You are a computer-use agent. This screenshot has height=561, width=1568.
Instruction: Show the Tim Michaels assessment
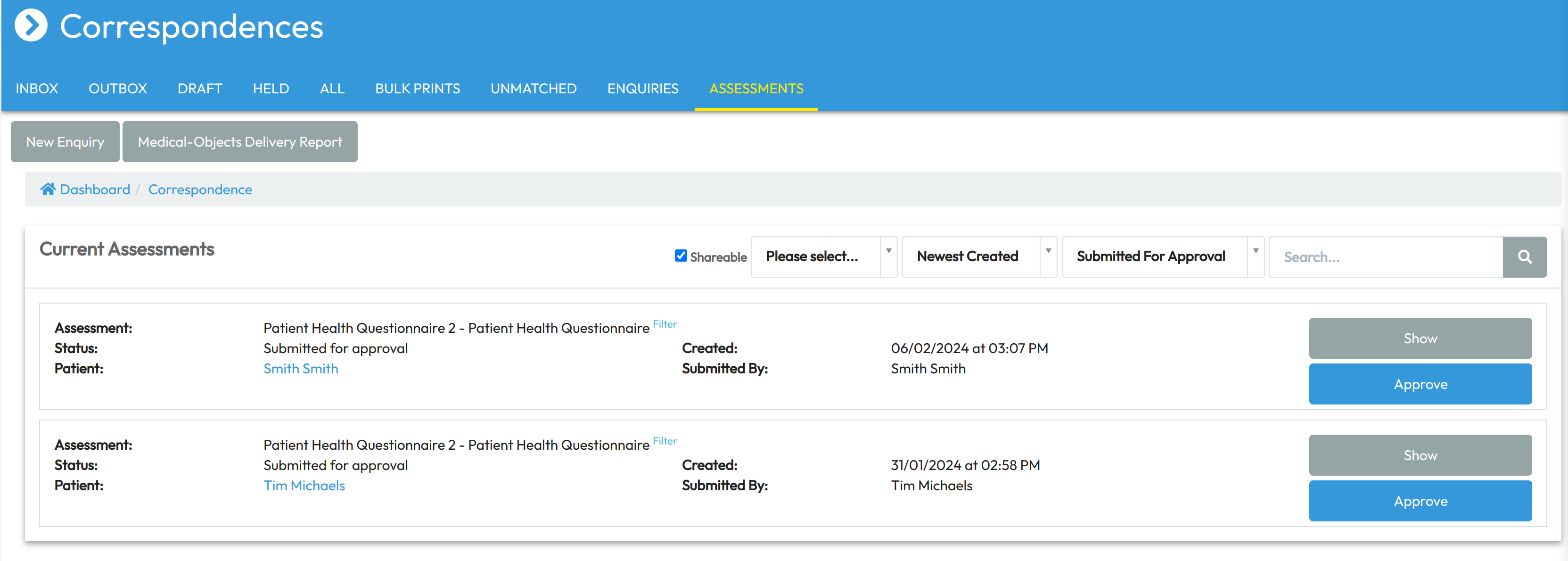tap(1420, 455)
